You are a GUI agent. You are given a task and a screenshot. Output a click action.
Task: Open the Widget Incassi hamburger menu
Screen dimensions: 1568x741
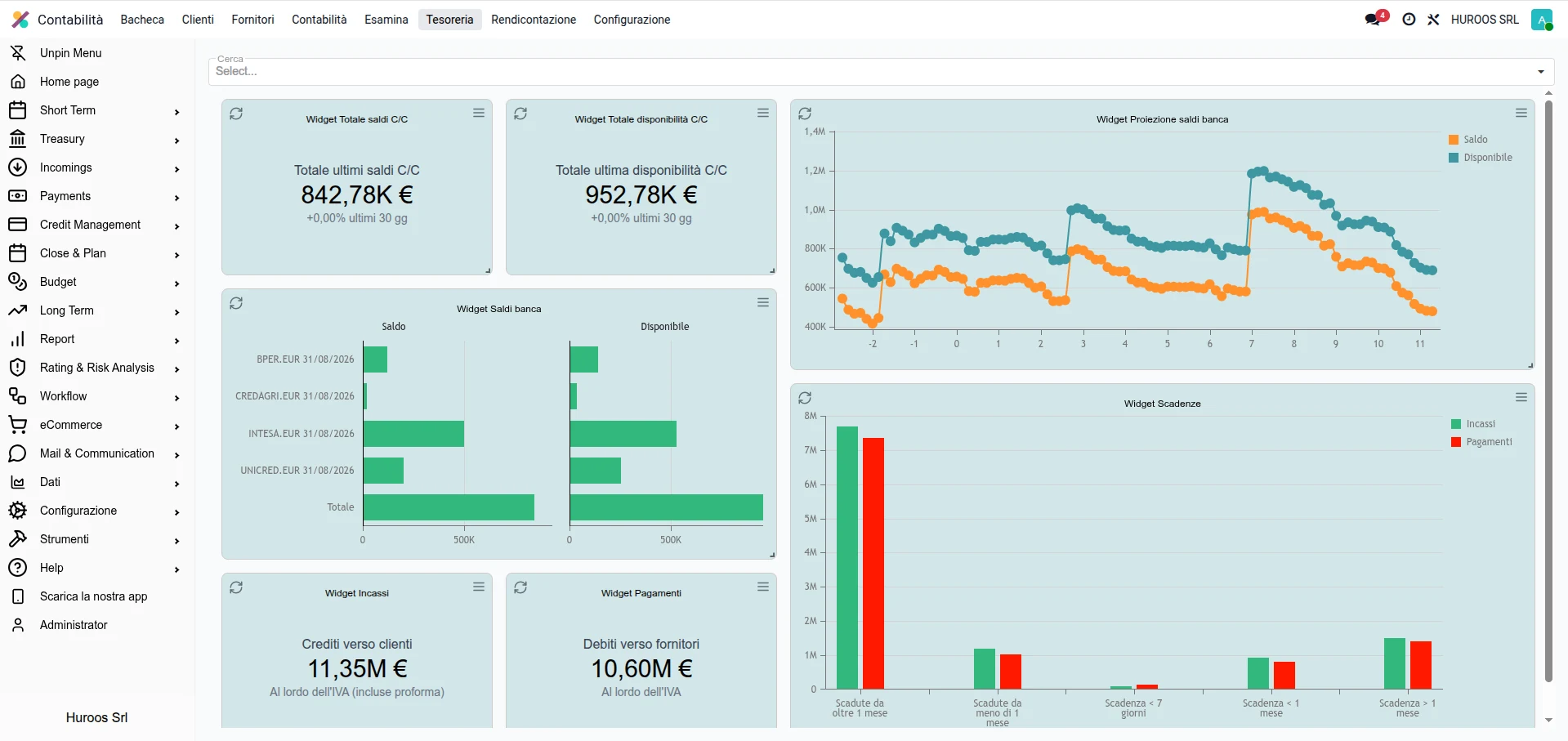[479, 587]
